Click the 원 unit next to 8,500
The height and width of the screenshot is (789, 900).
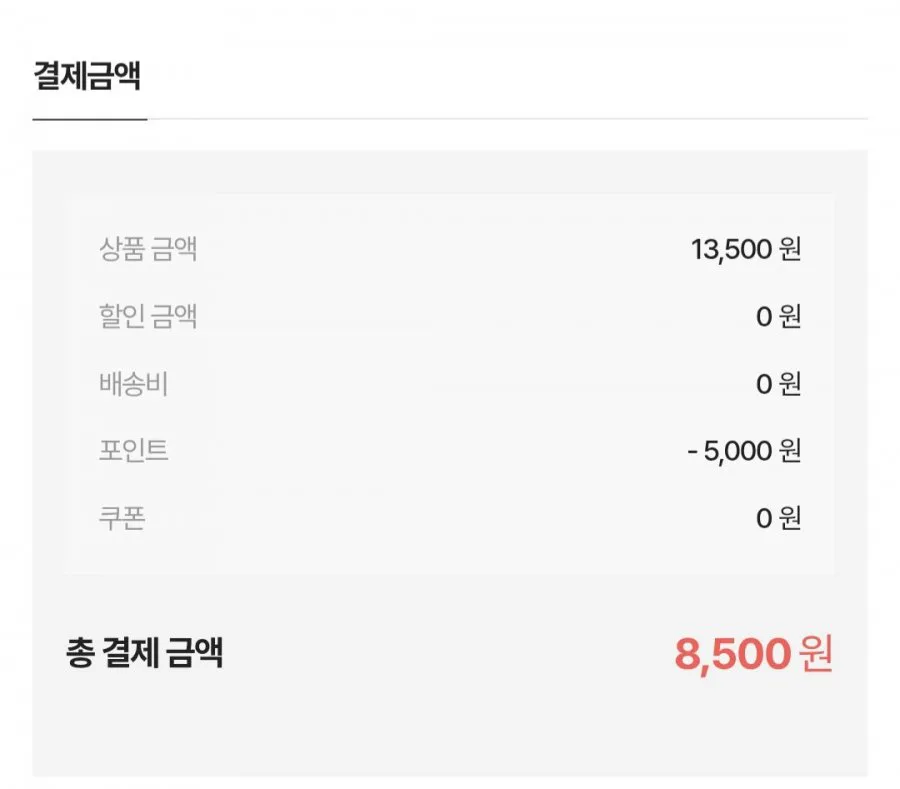[x=816, y=654]
